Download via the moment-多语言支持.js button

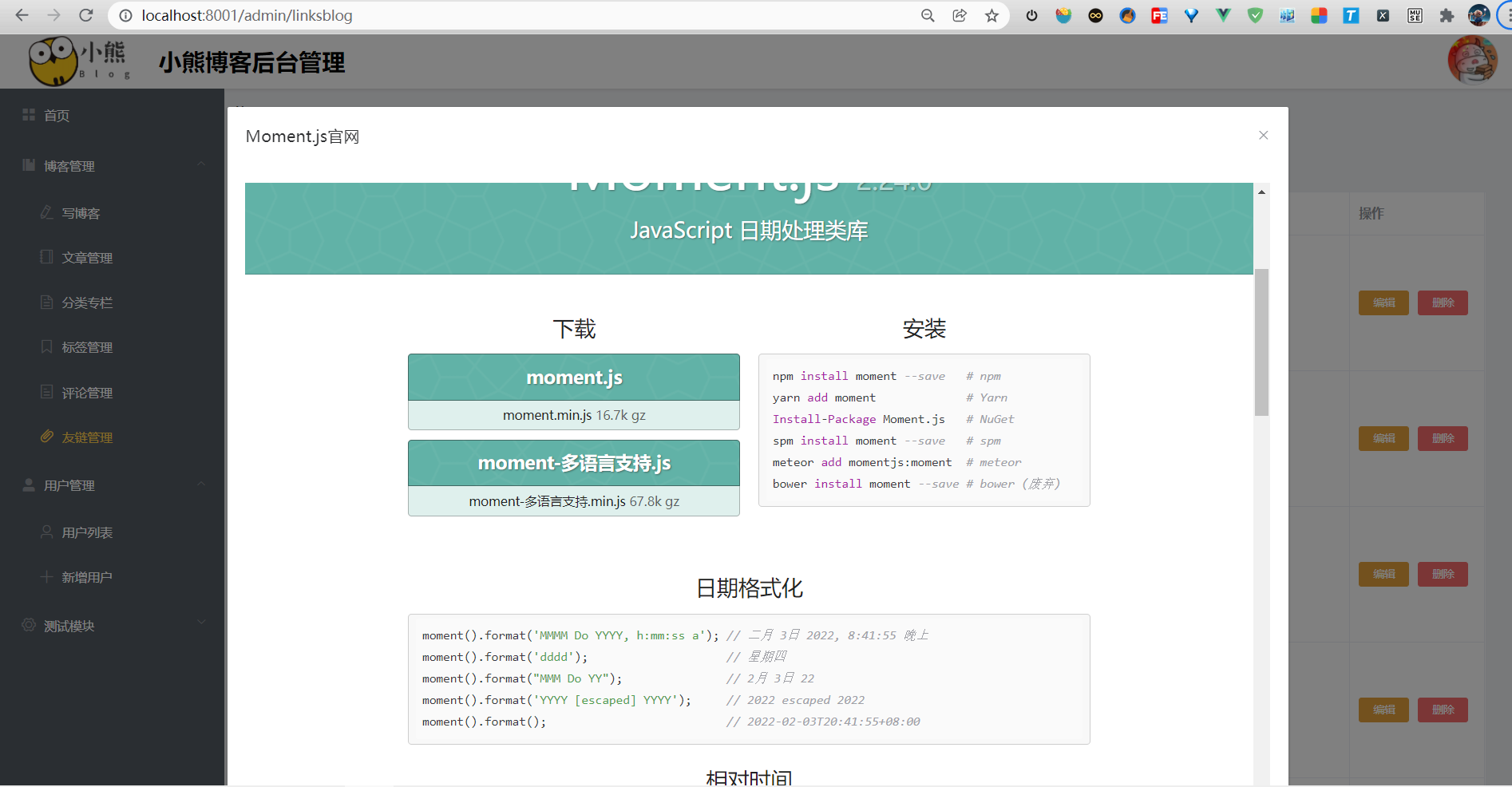[x=574, y=463]
